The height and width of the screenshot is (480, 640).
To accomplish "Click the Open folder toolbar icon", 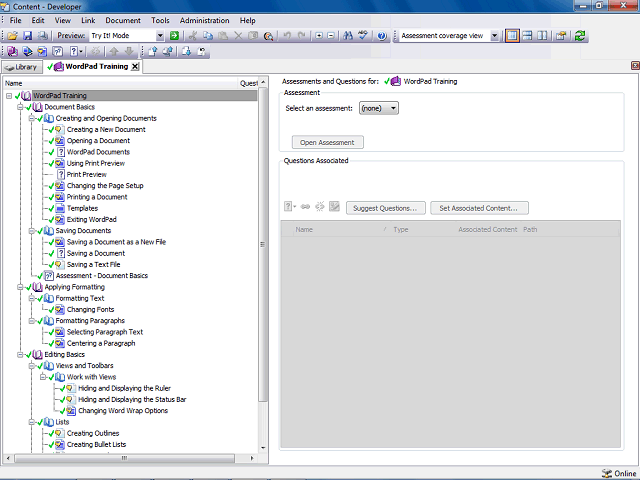I will (12, 36).
